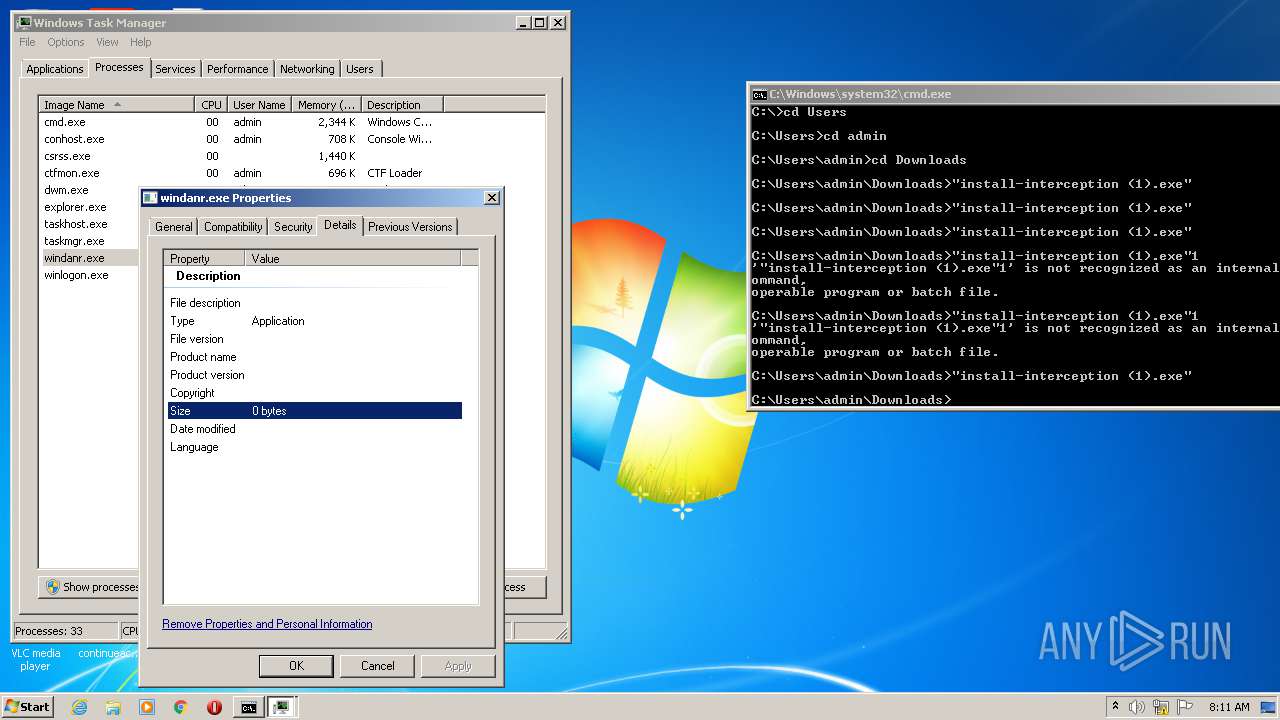Open Task Manager Options menu
The image size is (1280, 720).
[66, 42]
